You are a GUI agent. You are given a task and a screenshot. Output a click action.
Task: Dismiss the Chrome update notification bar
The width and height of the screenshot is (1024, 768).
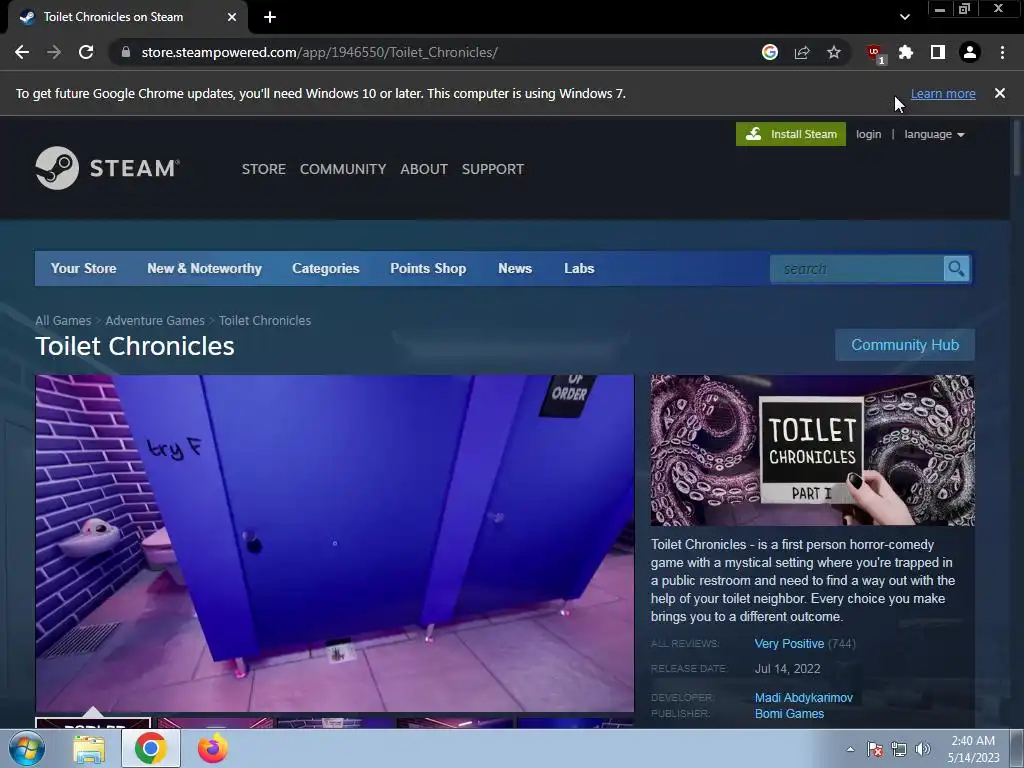1000,93
